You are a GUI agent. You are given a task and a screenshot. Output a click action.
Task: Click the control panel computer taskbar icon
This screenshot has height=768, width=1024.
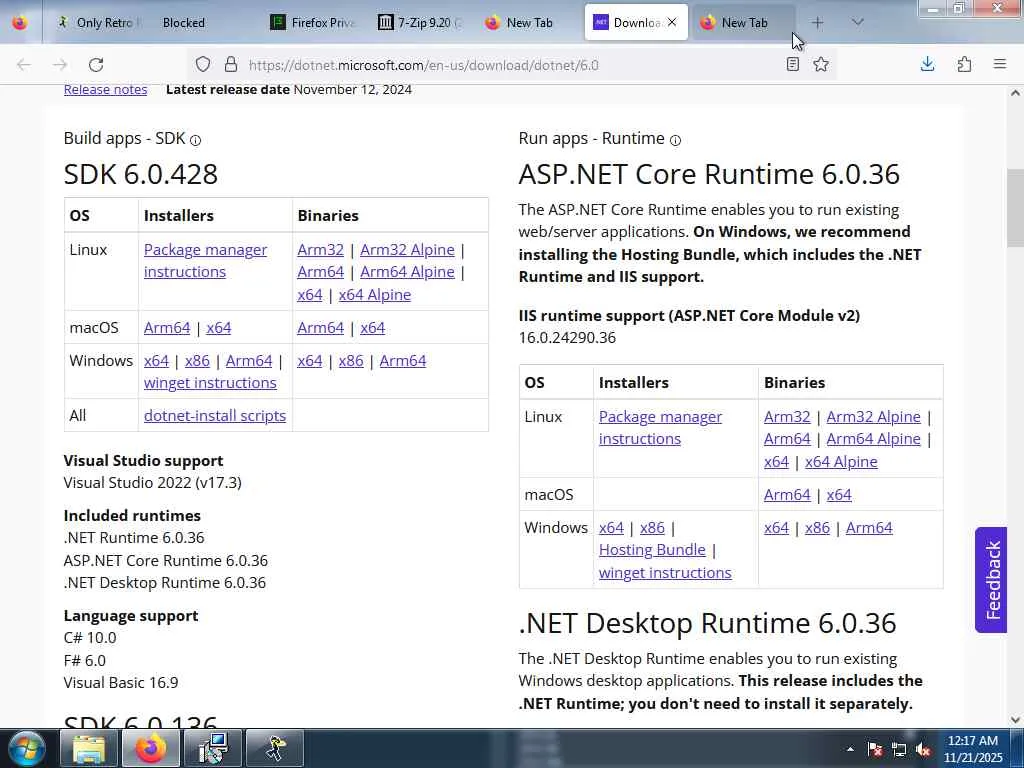pos(212,748)
